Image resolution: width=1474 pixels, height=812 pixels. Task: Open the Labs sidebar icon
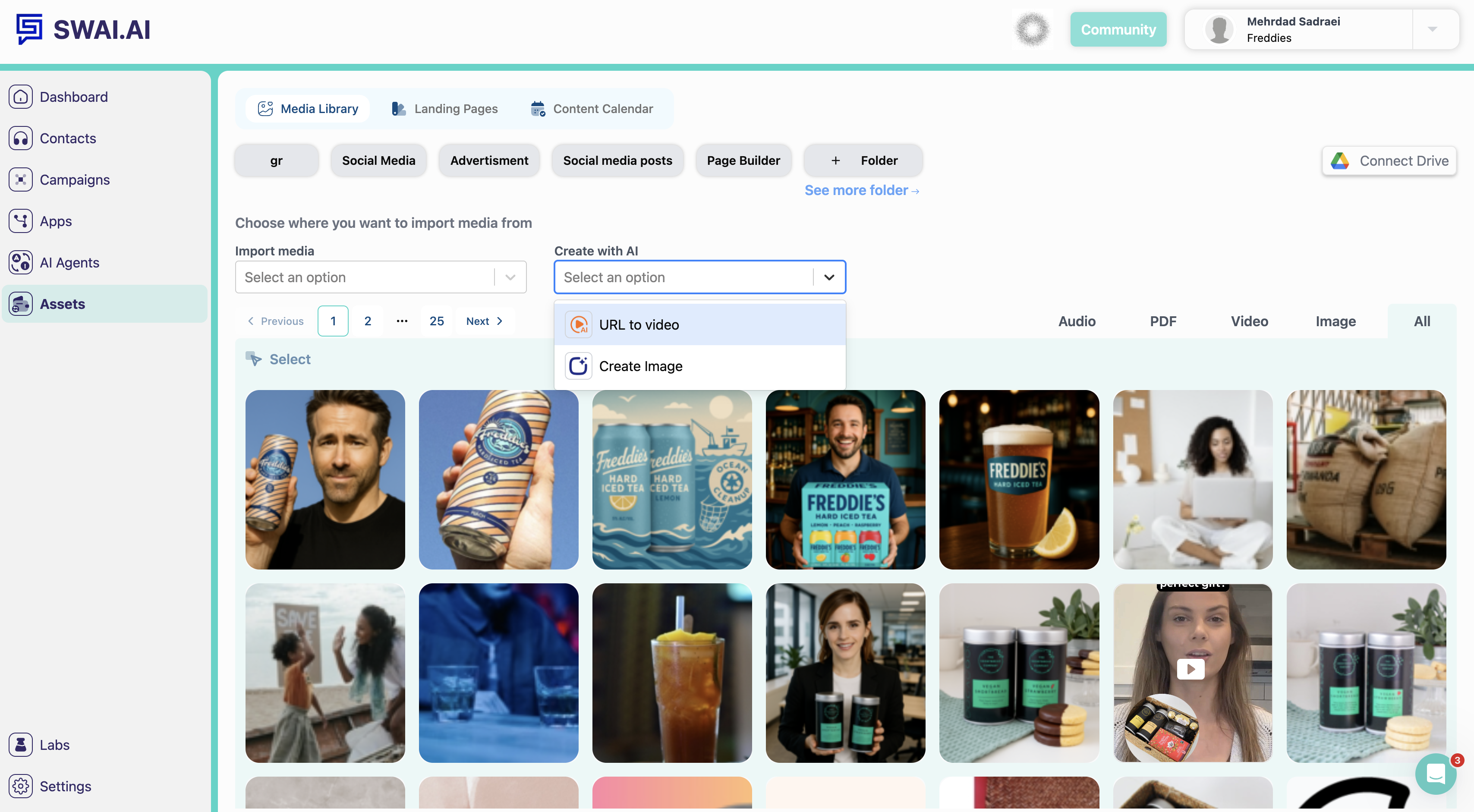21,744
